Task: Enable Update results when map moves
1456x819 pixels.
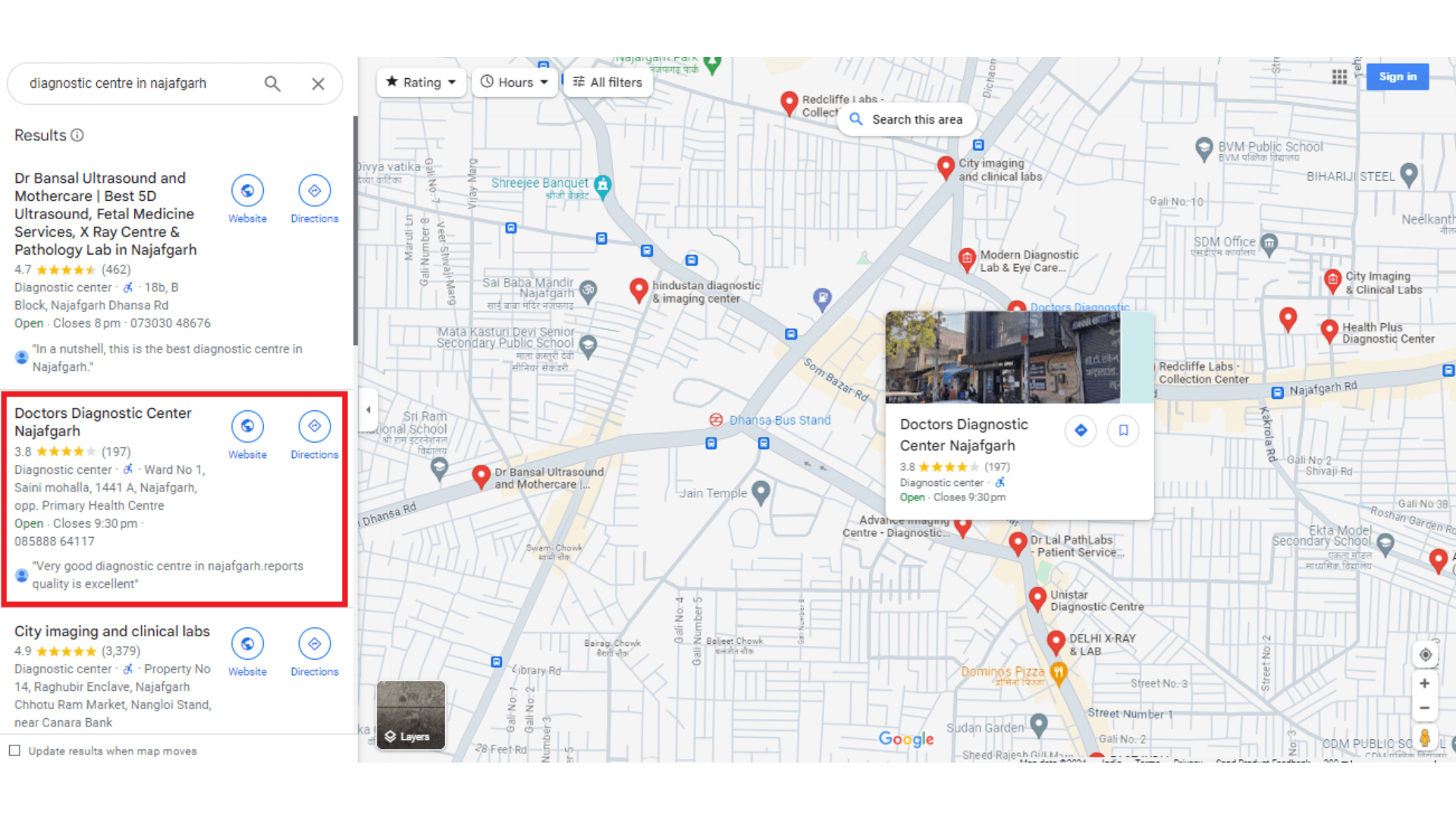Action: pyautogui.click(x=14, y=751)
